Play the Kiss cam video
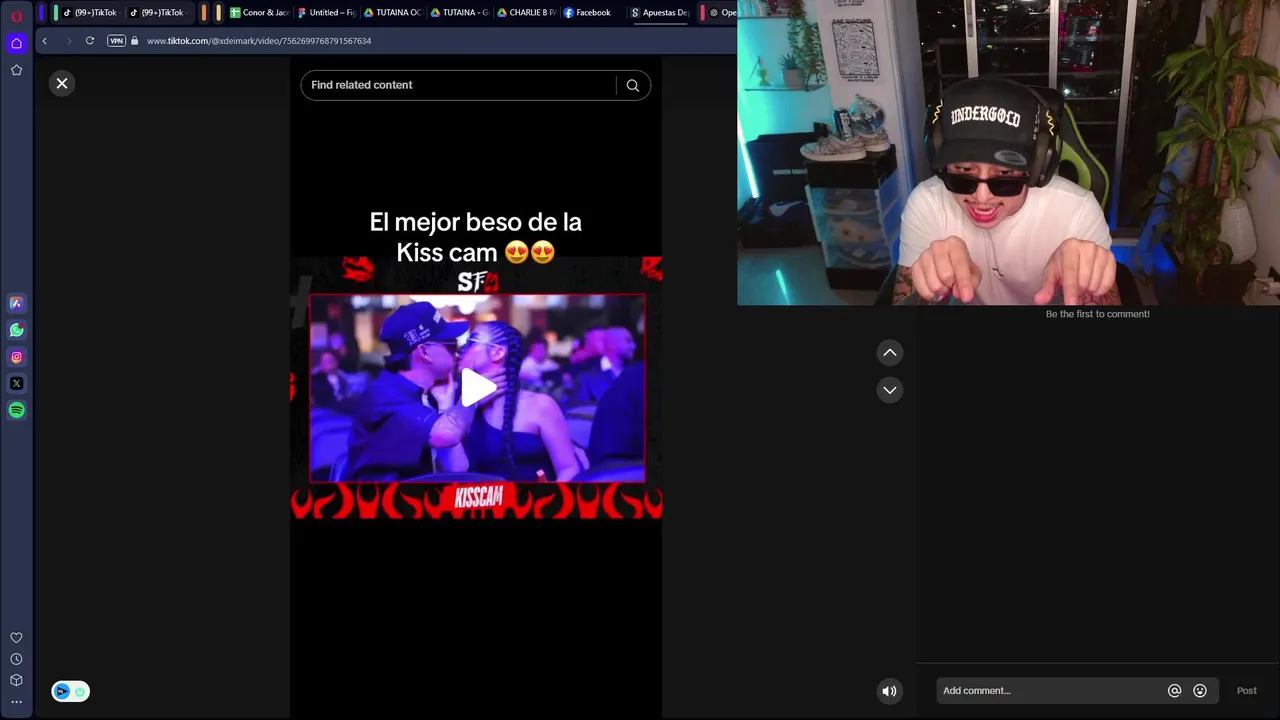The image size is (1280, 720). point(477,388)
